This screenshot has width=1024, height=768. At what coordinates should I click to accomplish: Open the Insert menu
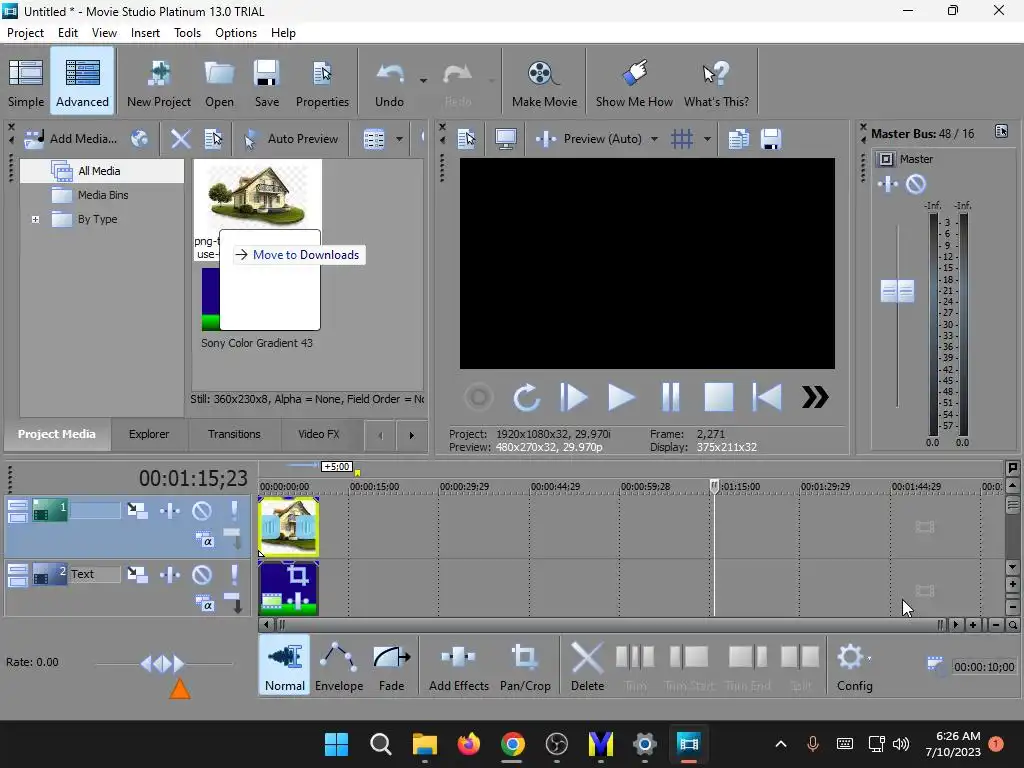pyautogui.click(x=145, y=33)
